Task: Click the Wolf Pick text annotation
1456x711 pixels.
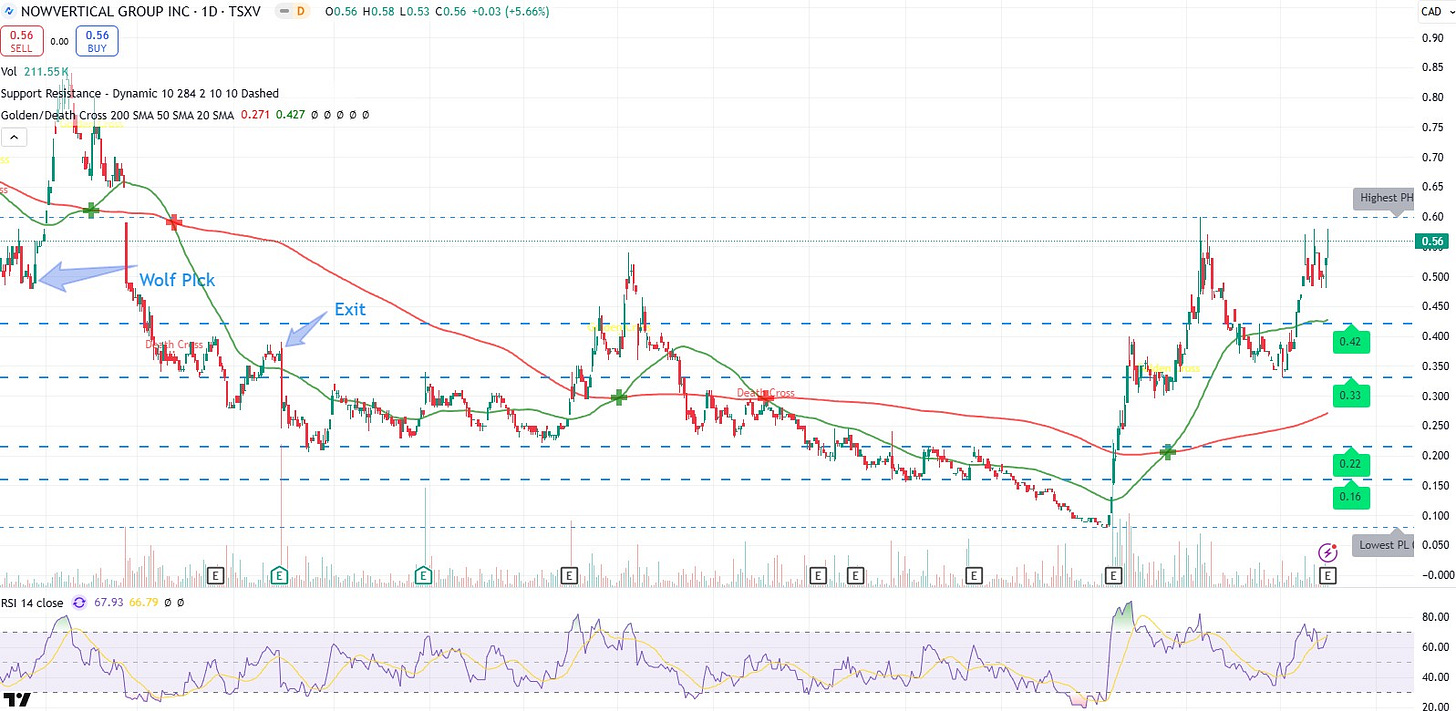Action: click(x=177, y=280)
